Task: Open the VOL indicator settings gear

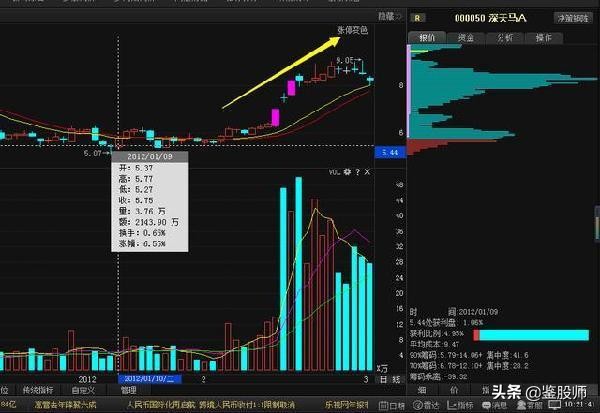Action: point(347,172)
